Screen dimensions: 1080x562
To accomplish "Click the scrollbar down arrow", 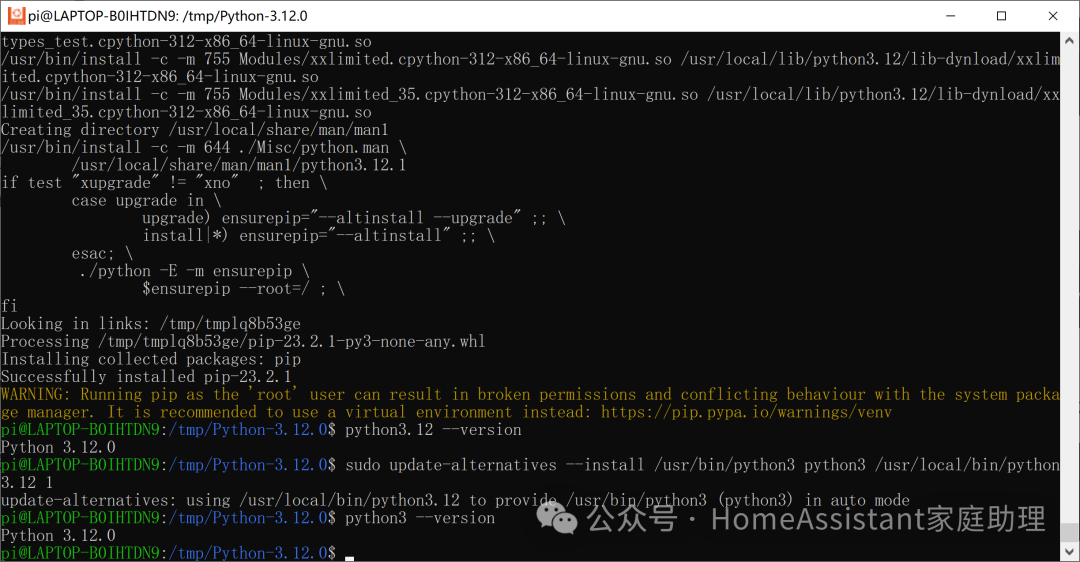I will (x=1069, y=552).
